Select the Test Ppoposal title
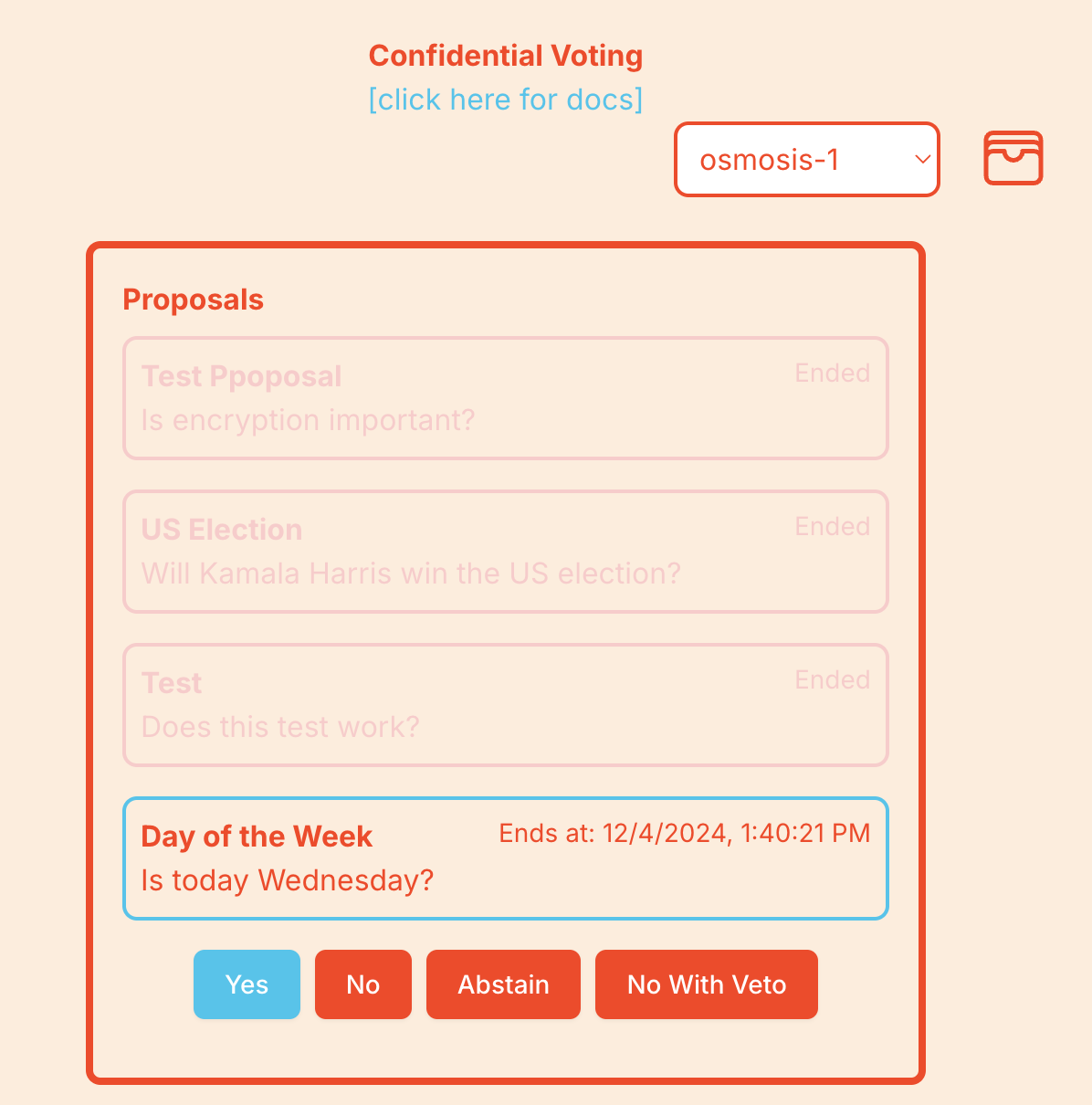 point(241,376)
